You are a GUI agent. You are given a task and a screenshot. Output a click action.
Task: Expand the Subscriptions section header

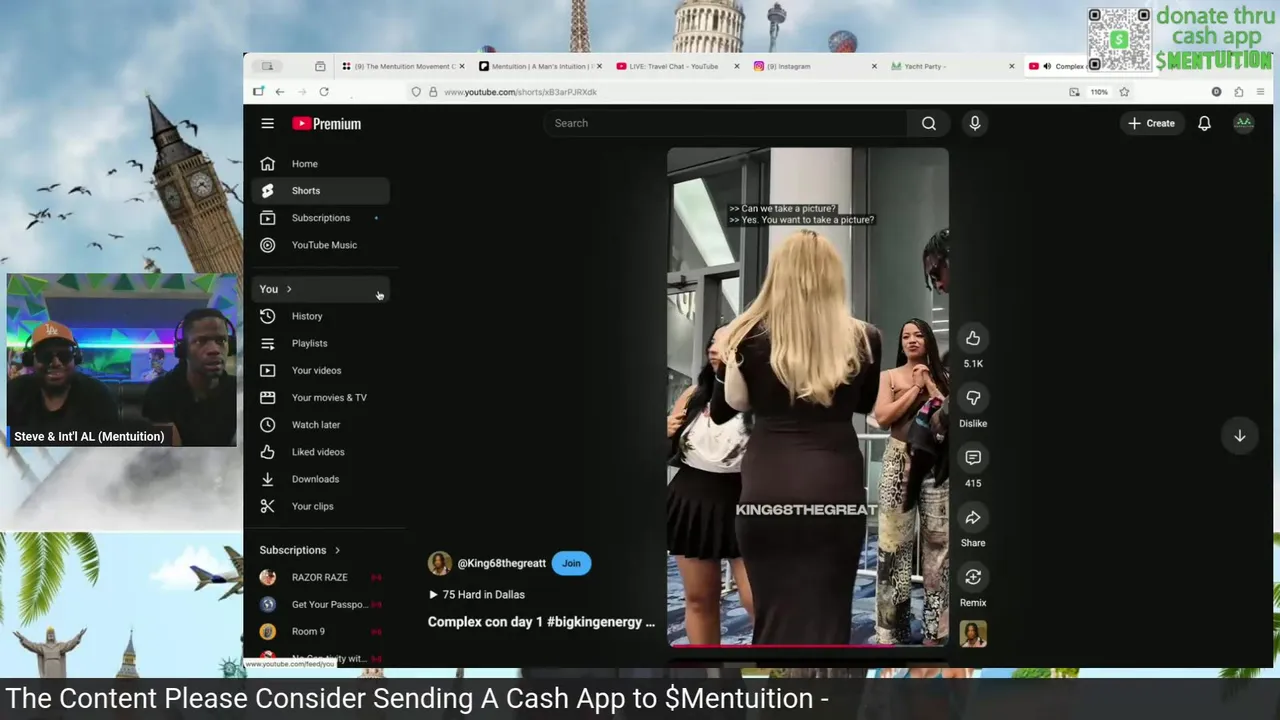300,550
